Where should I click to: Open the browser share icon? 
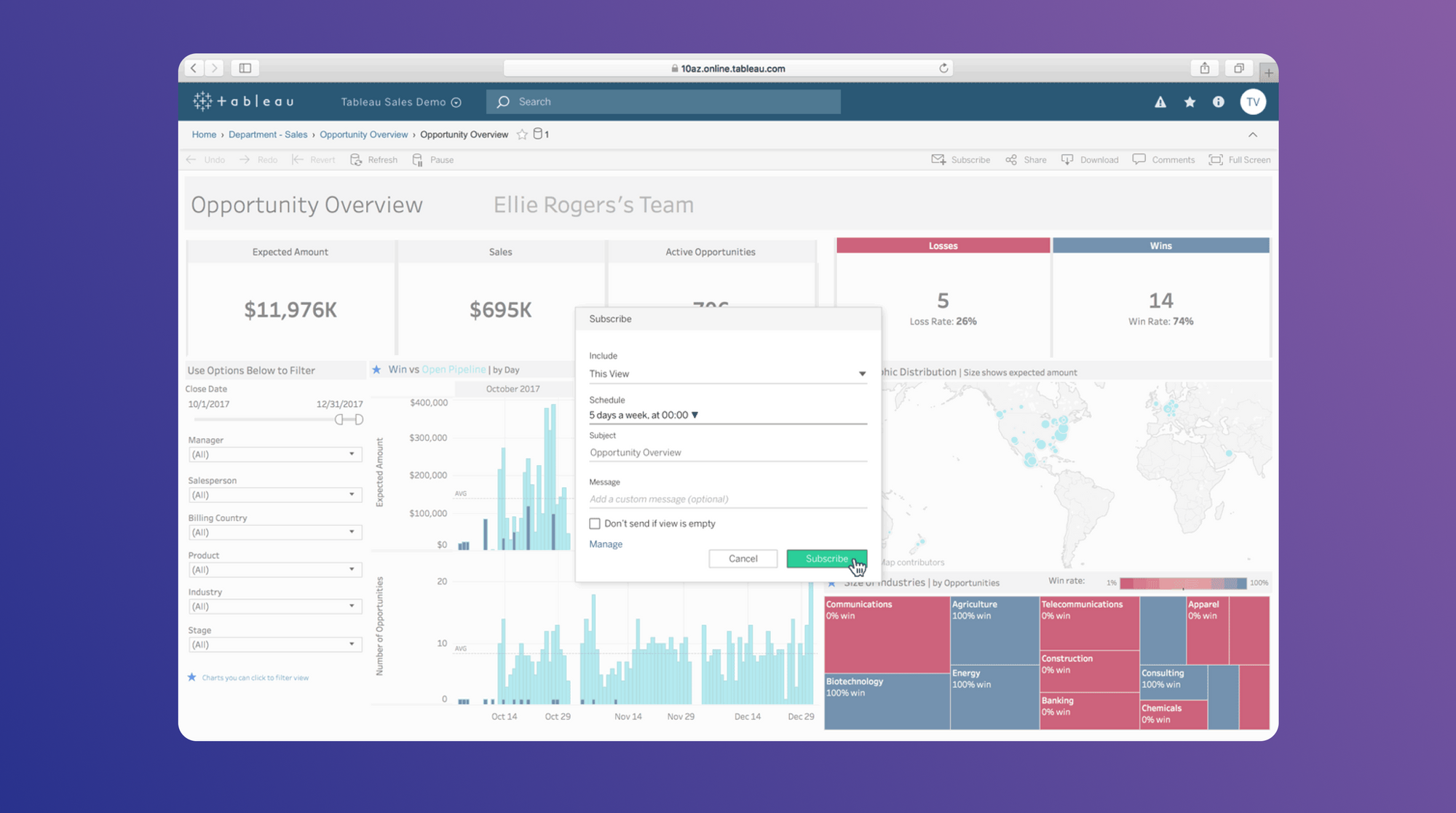(x=1205, y=68)
